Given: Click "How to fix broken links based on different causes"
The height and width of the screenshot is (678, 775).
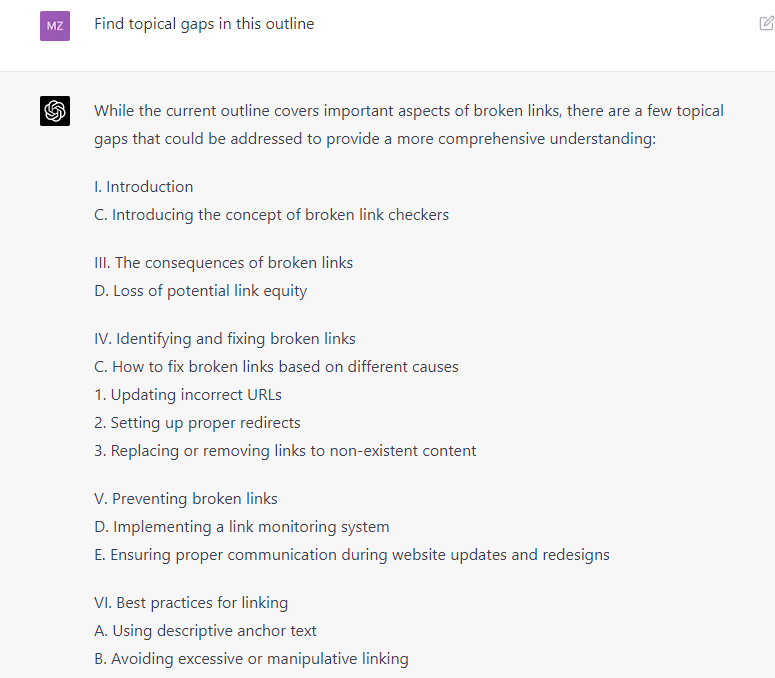Looking at the screenshot, I should 276,367.
